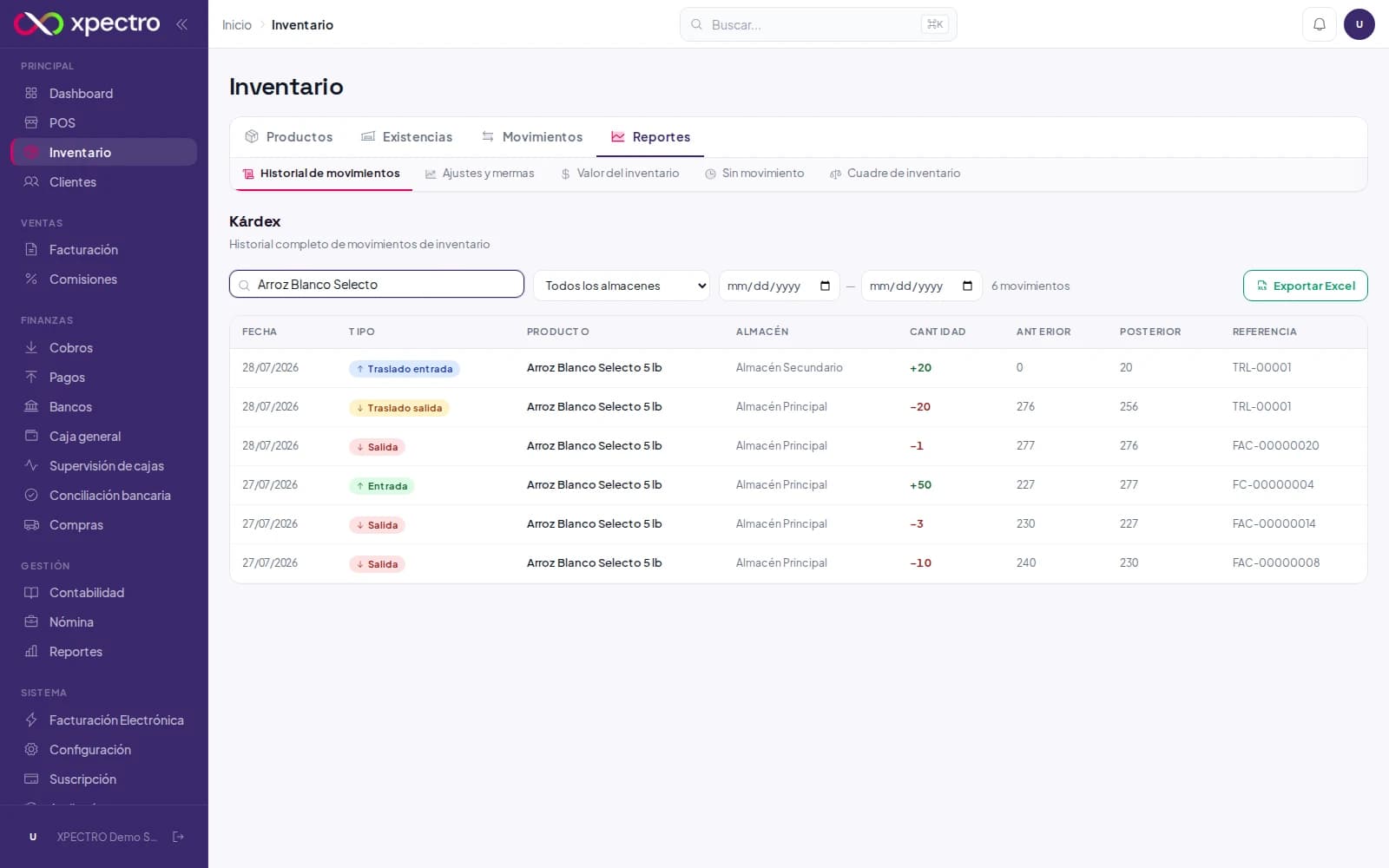Open the Sin movimiento sub-tab
The image size is (1389, 868).
754,174
